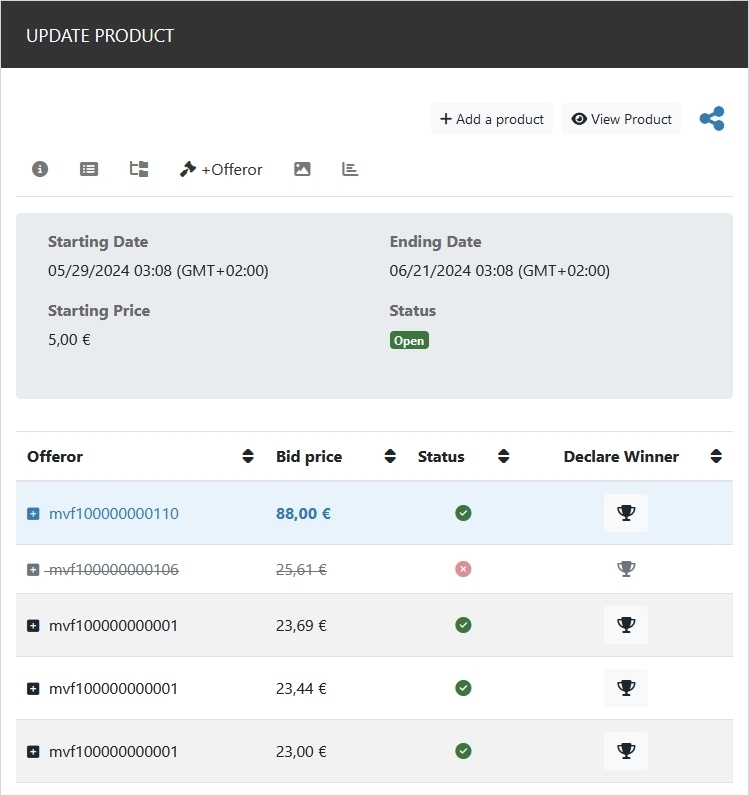Screen dimensions: 749x795
Task: Declare winner for the 23,69 € bid
Action: 626,625
